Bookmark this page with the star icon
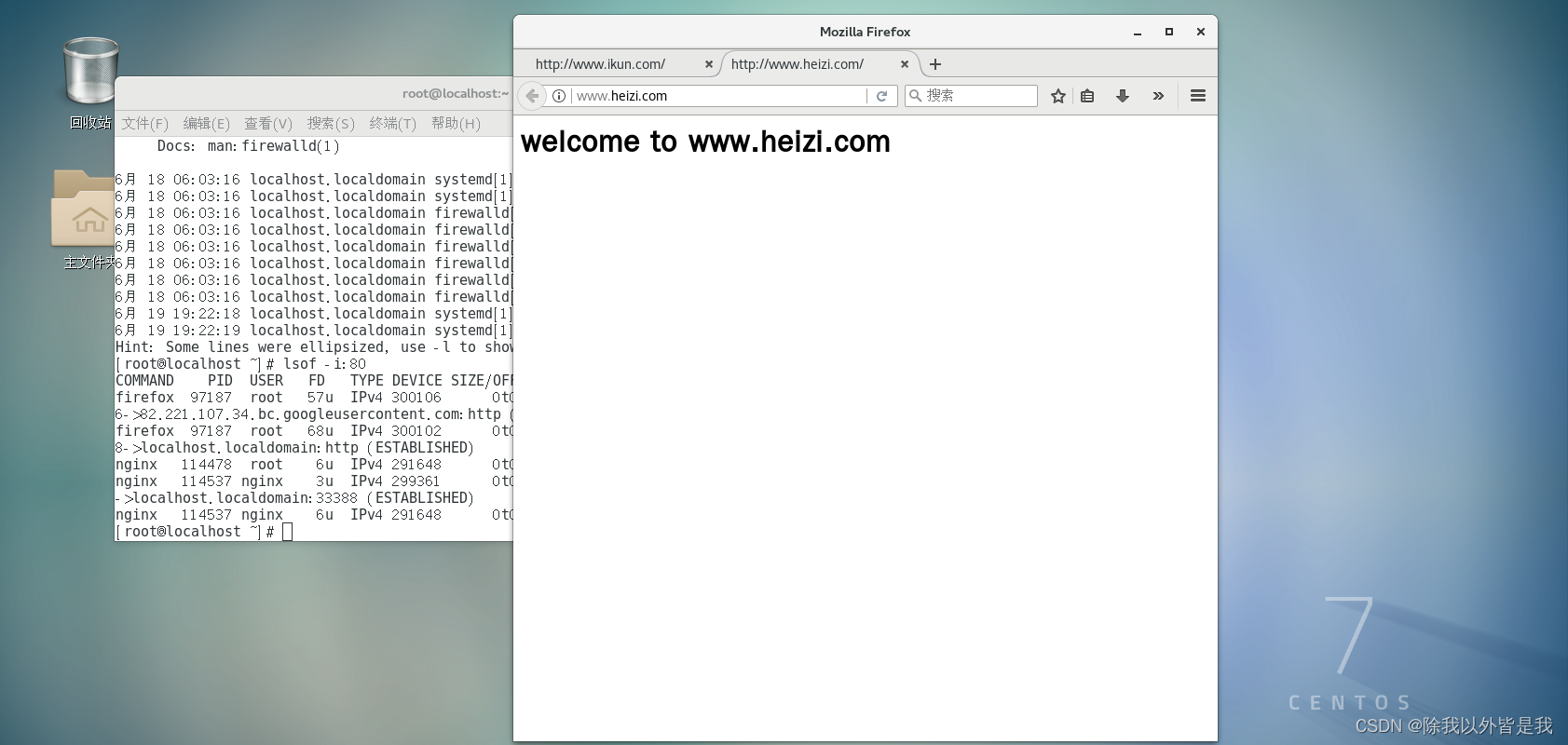The image size is (1568, 745). click(x=1058, y=96)
